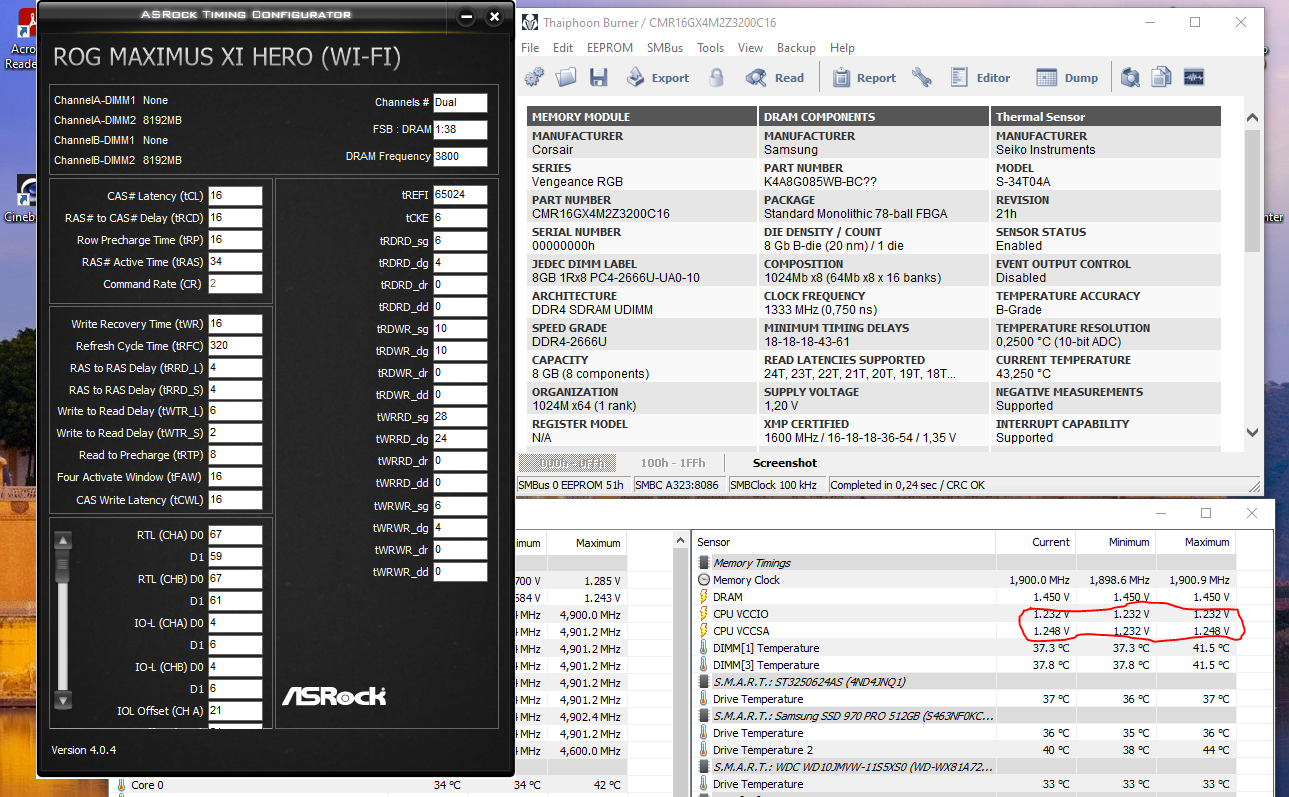This screenshot has height=797, width=1289.
Task: Open the Edit menu
Action: pyautogui.click(x=563, y=48)
